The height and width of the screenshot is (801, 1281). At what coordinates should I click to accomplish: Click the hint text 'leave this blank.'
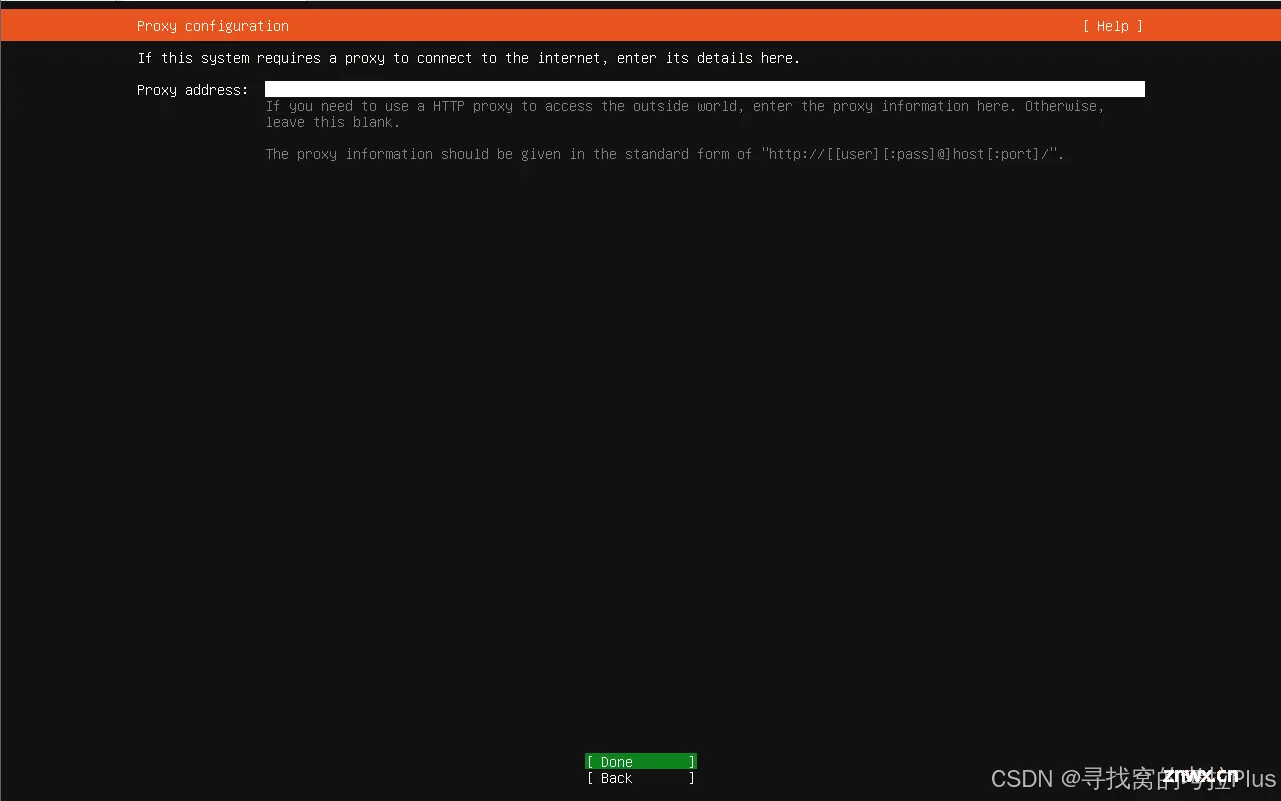tap(333, 122)
